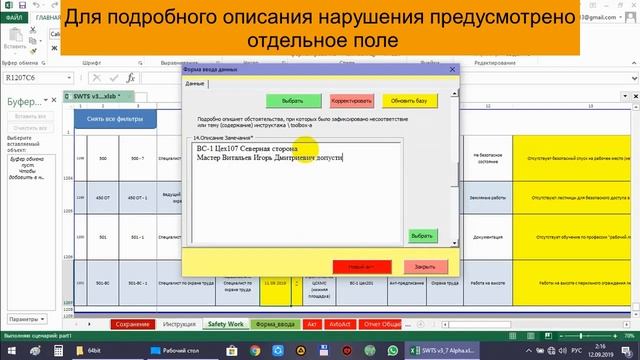Click the 70% zoom level indicator
640x360 pixels.
(x=629, y=336)
